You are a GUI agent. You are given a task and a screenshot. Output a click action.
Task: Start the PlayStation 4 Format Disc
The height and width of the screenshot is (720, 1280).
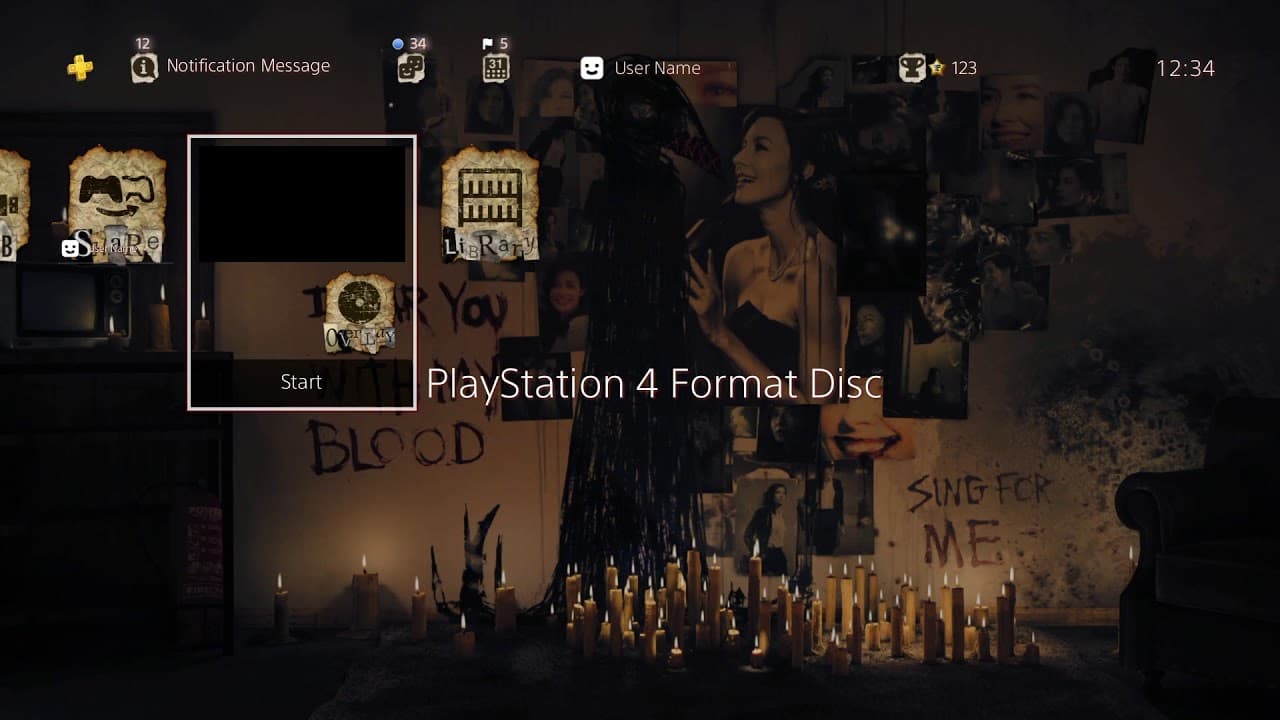click(301, 383)
